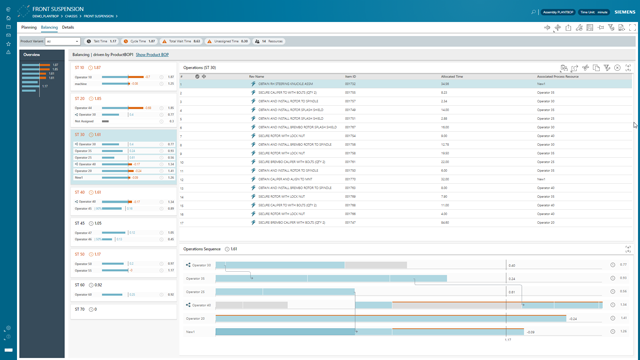Go to DEMO_PLANTBOP in breadcrumb

tap(46, 16)
